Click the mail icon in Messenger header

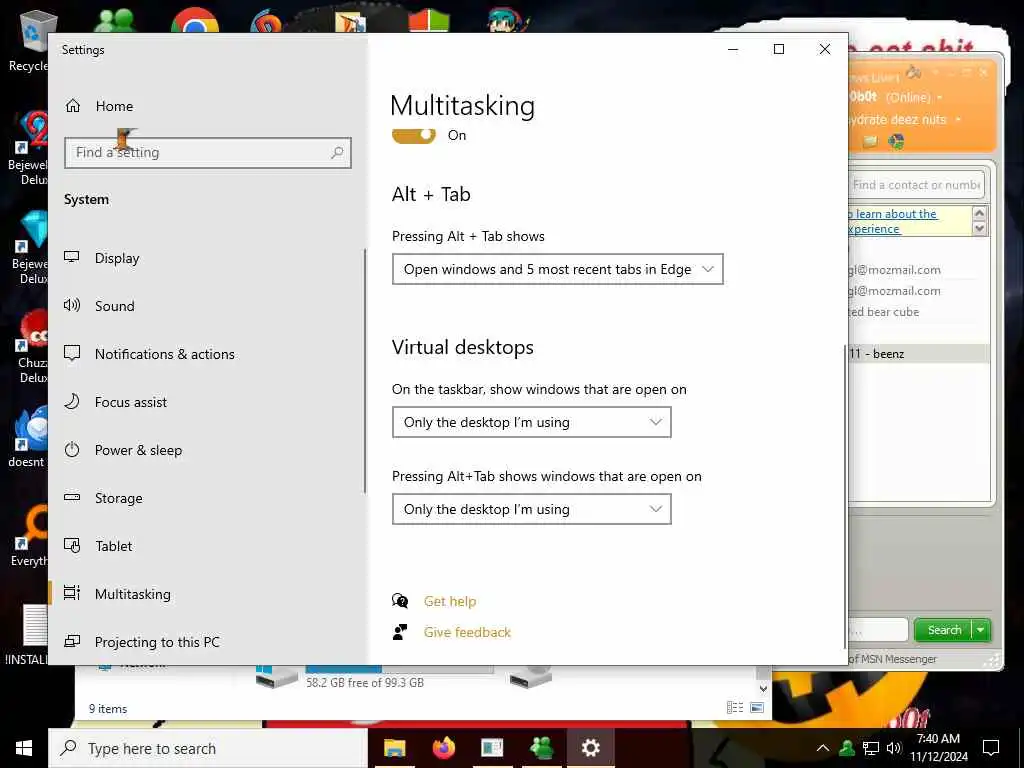point(870,141)
